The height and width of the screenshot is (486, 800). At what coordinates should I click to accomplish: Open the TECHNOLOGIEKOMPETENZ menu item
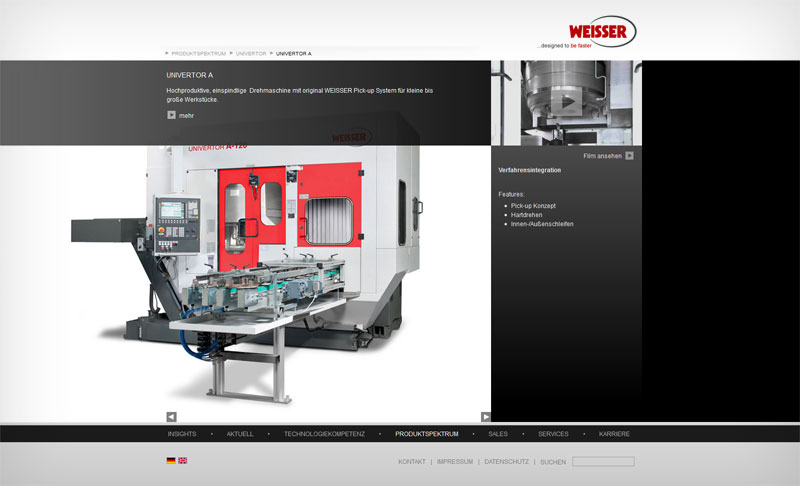coord(324,434)
